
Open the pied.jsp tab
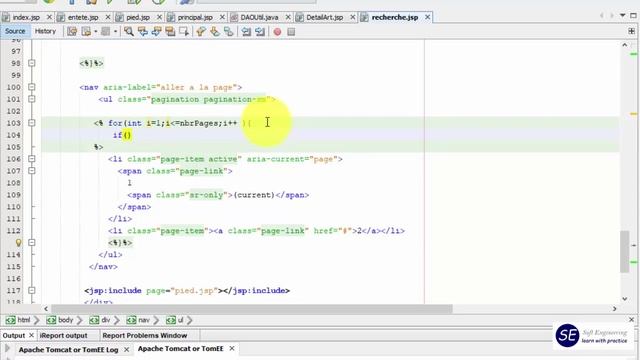[138, 17]
